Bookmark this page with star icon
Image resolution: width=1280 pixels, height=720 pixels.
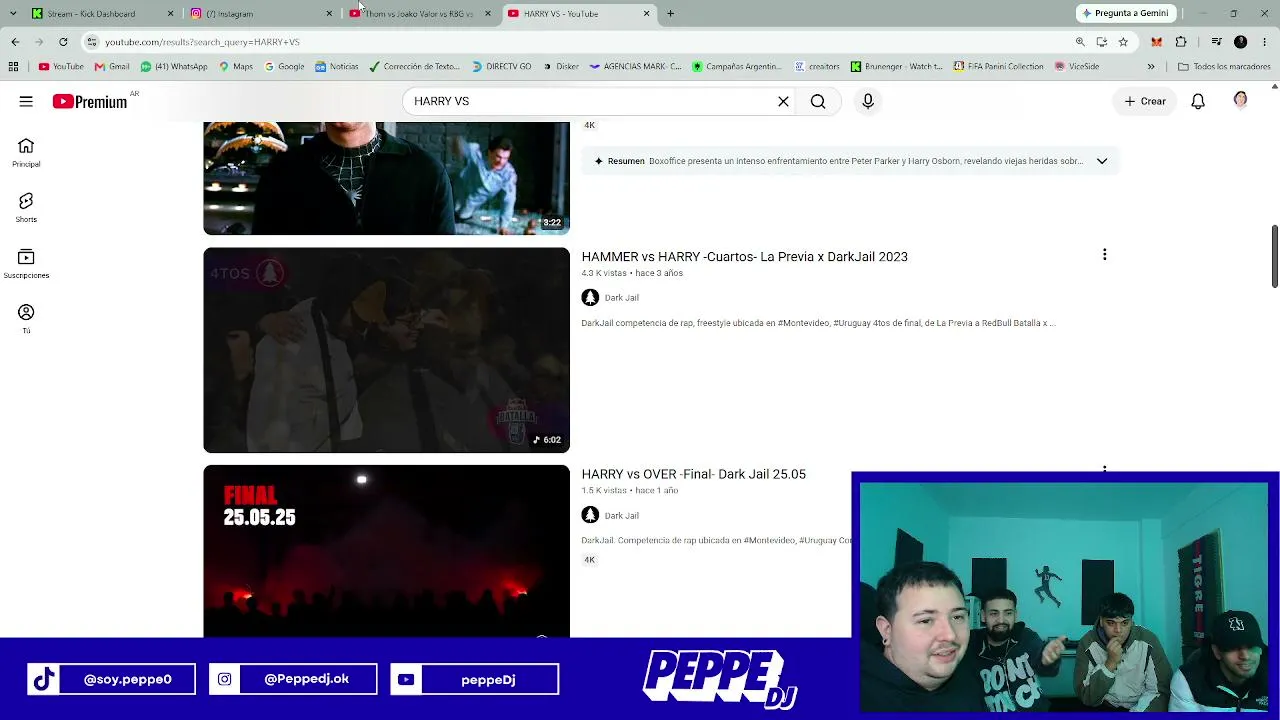1123,42
